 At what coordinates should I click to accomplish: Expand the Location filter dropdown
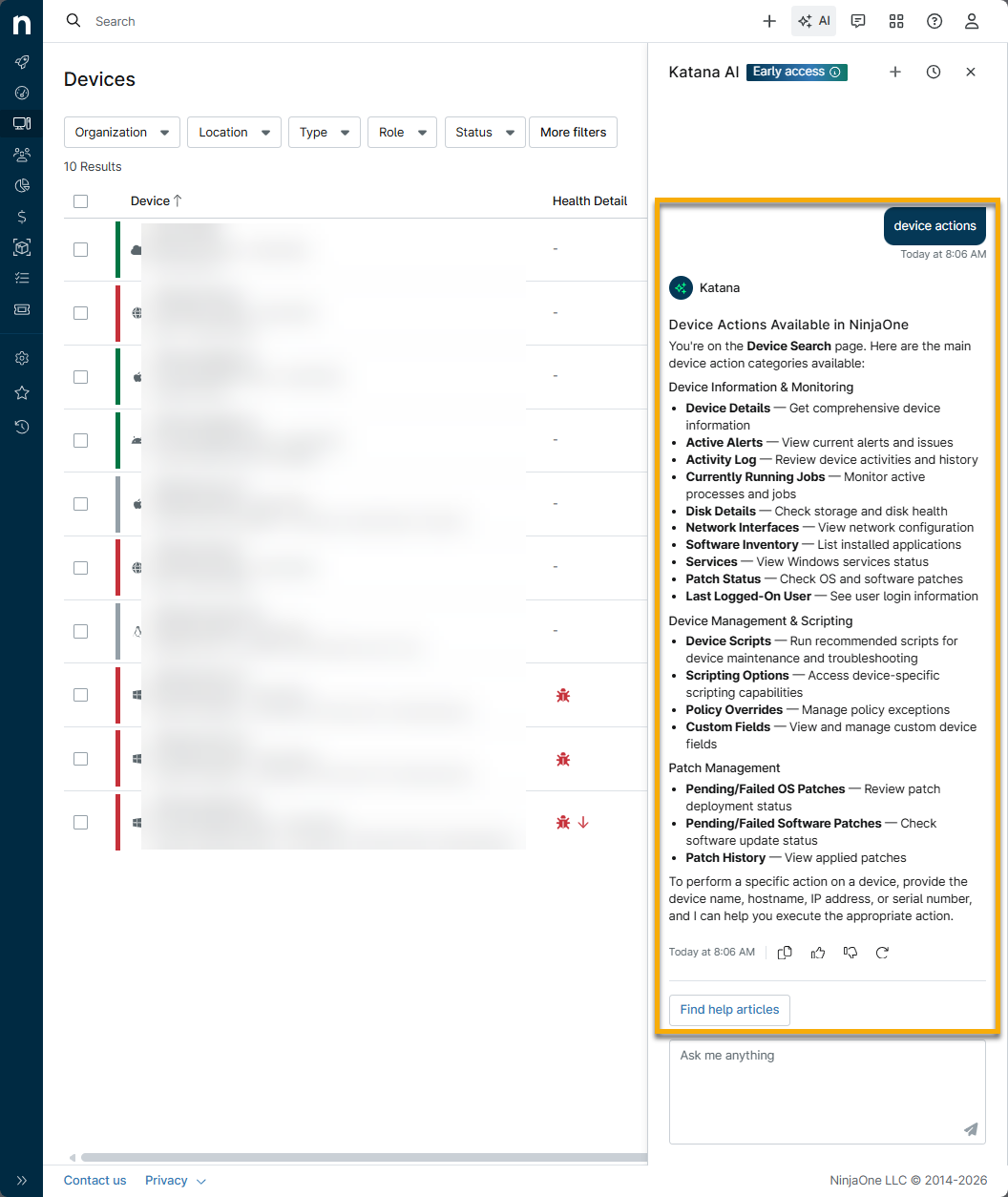[x=234, y=133]
